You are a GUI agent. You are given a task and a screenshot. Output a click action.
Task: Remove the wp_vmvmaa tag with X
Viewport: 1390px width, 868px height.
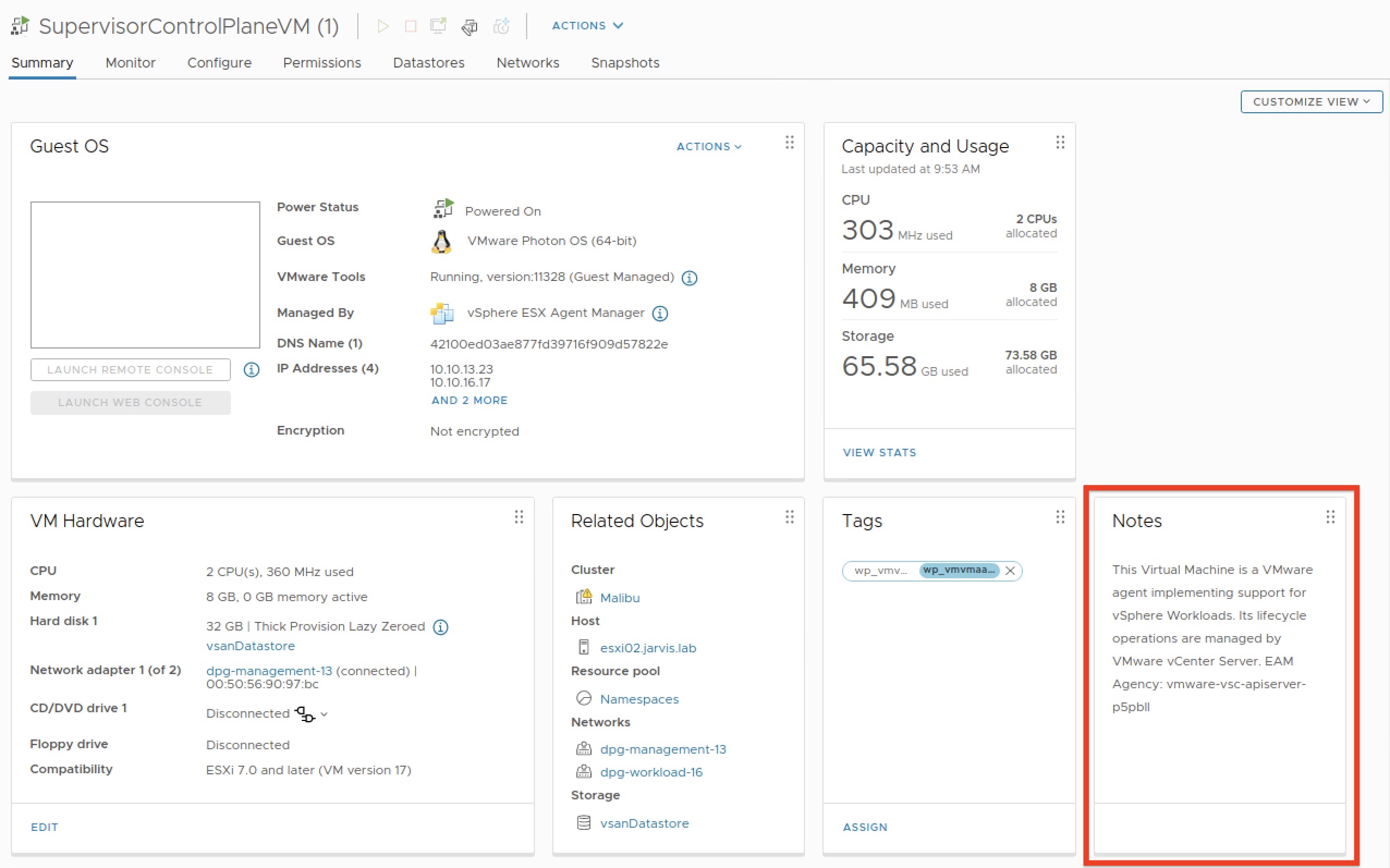click(x=1010, y=571)
